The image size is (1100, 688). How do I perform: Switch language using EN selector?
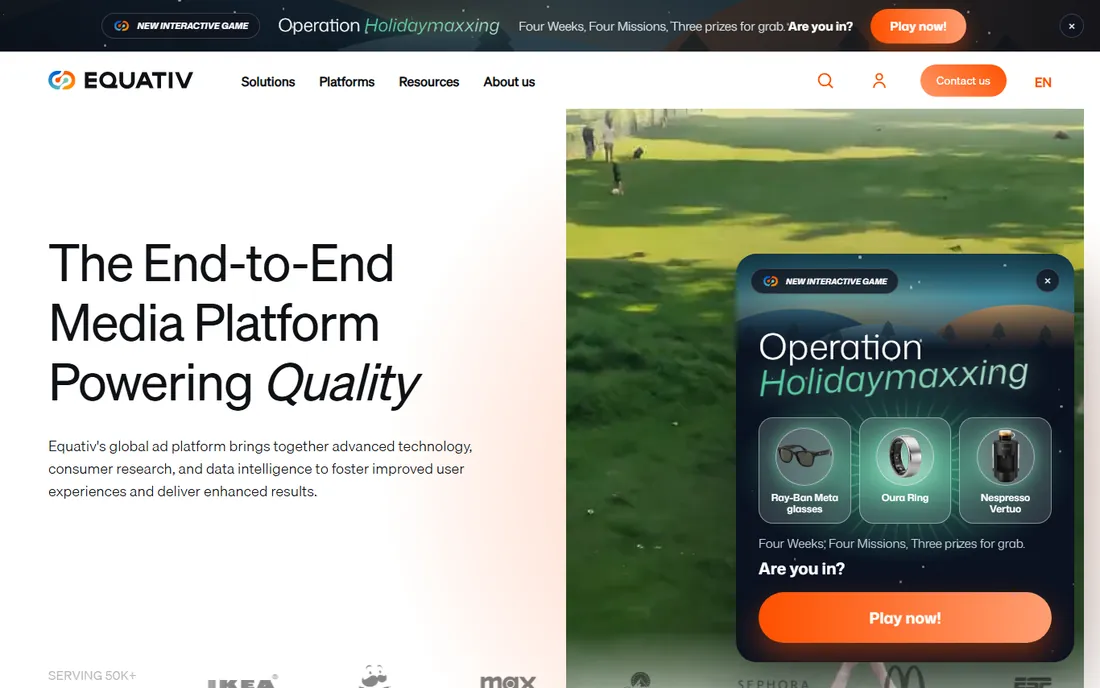(1042, 82)
